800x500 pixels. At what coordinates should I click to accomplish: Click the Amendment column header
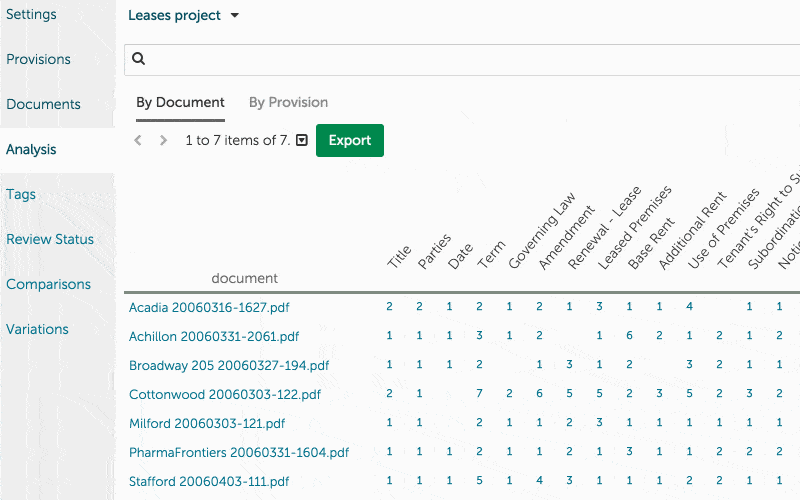pos(566,237)
